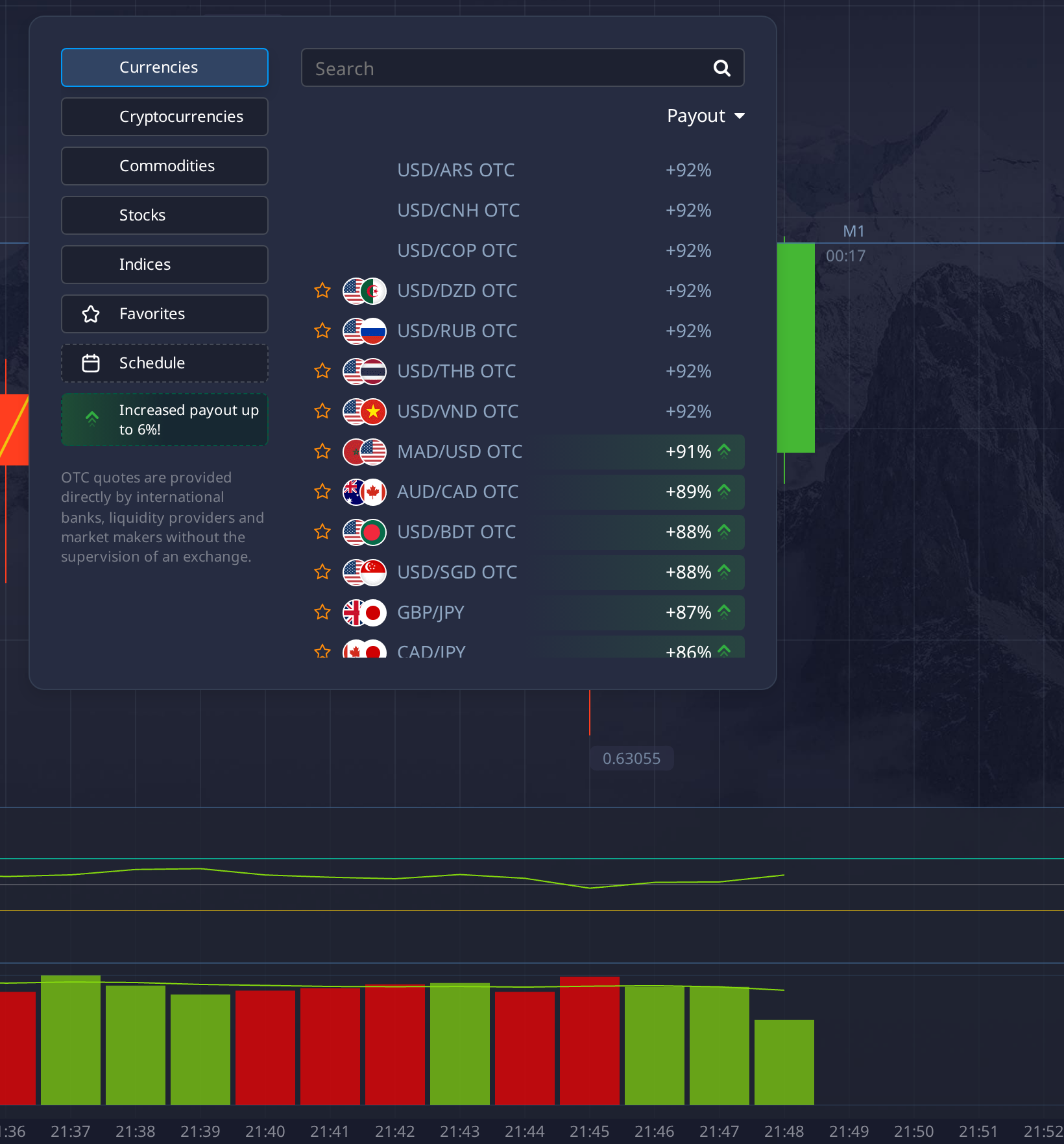Click Increased payout up to 6% banner
Screen dimensions: 1064x1144
(x=165, y=420)
